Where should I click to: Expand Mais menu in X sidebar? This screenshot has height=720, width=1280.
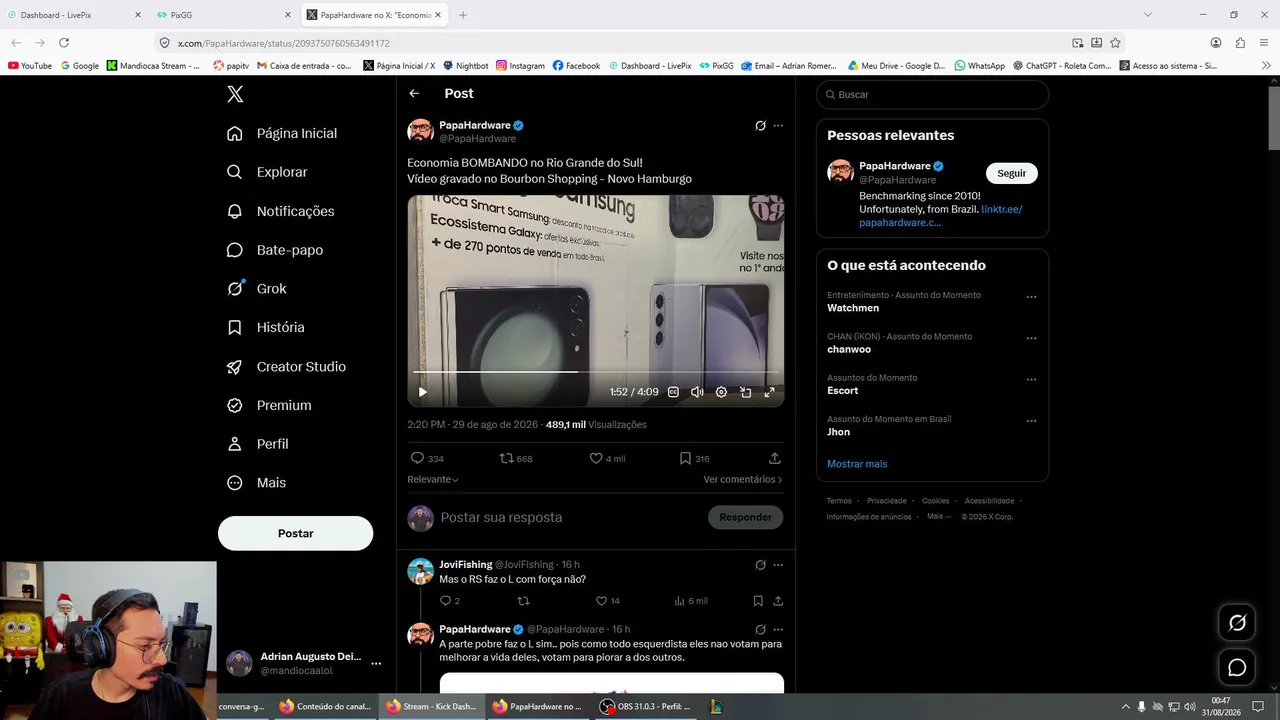tap(257, 483)
